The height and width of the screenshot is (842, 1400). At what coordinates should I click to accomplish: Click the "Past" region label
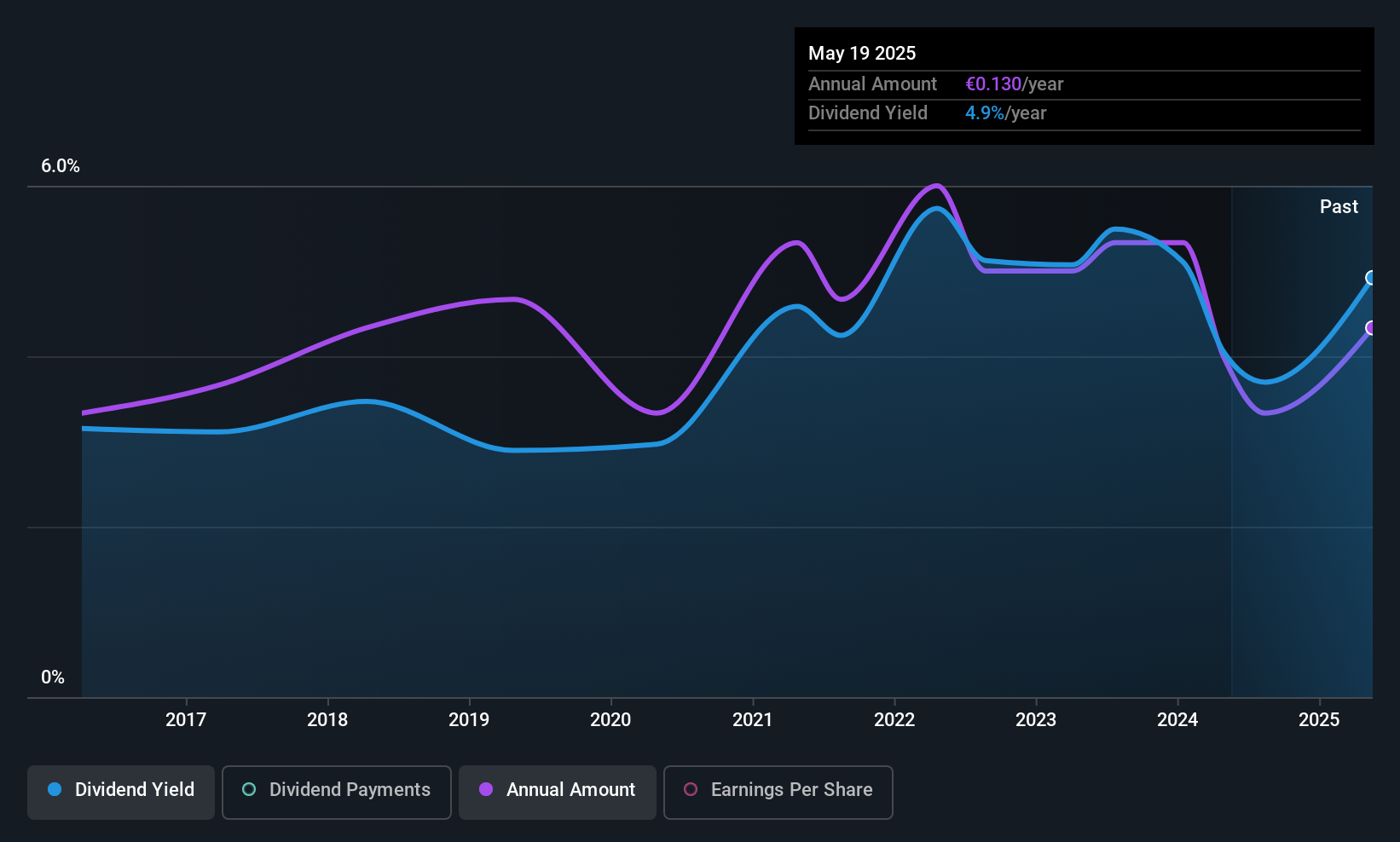(x=1339, y=207)
